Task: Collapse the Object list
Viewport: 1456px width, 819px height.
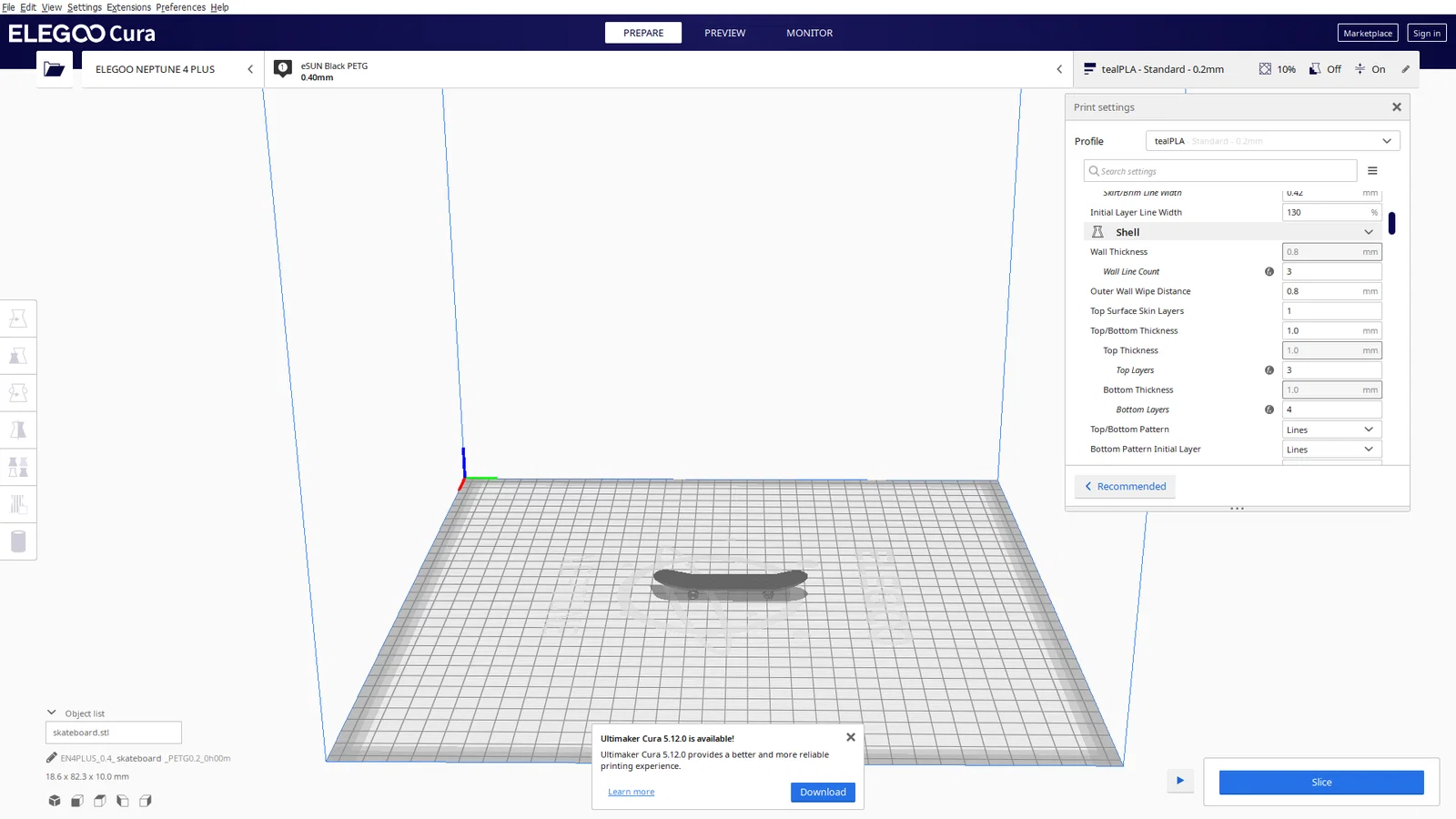Action: point(52,713)
